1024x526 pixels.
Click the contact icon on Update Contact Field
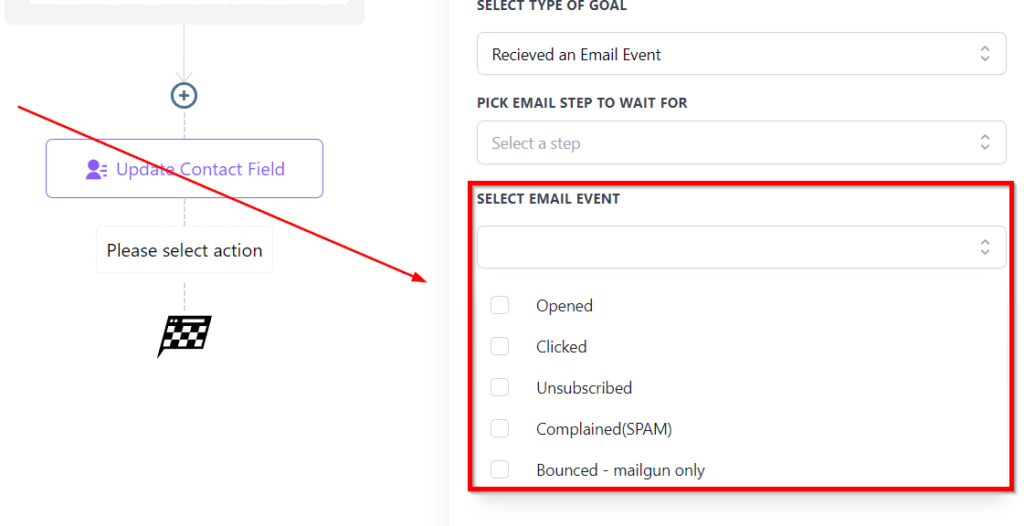(x=96, y=170)
